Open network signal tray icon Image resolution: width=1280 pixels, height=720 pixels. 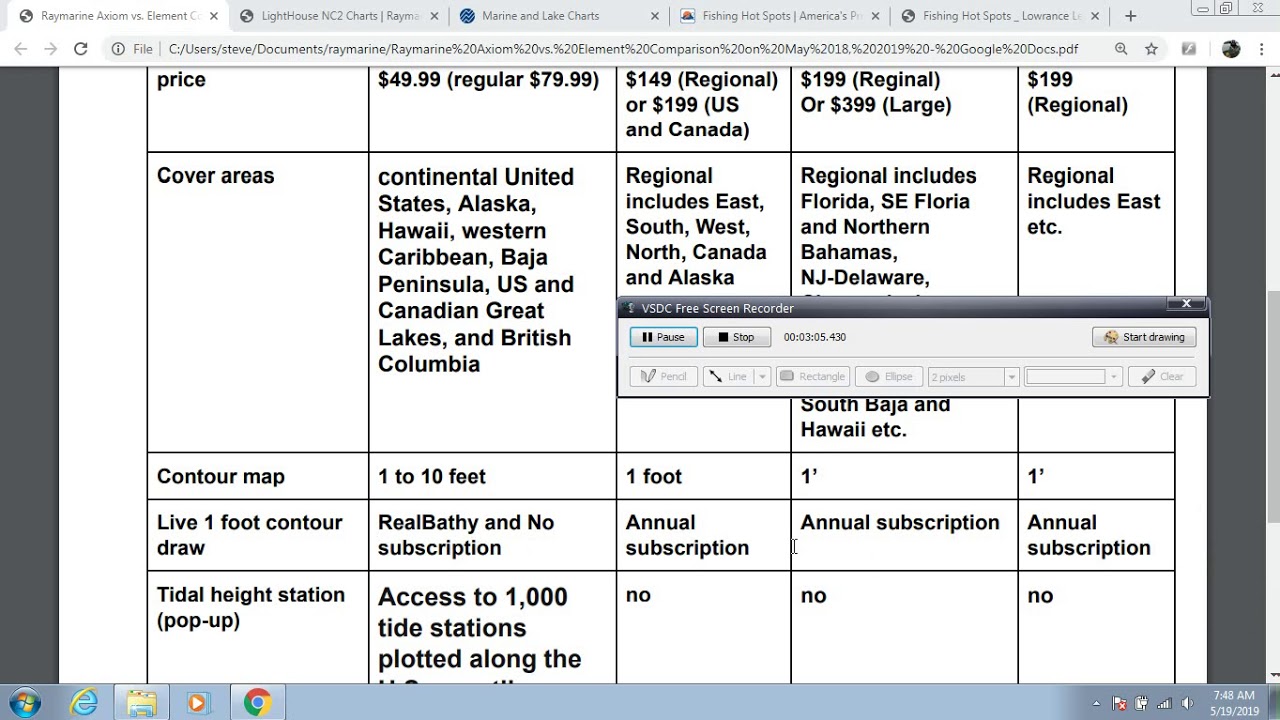coord(1165,703)
